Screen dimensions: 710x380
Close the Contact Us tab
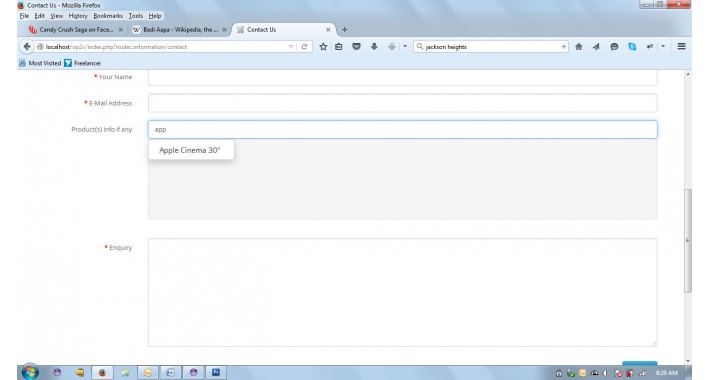pos(328,30)
